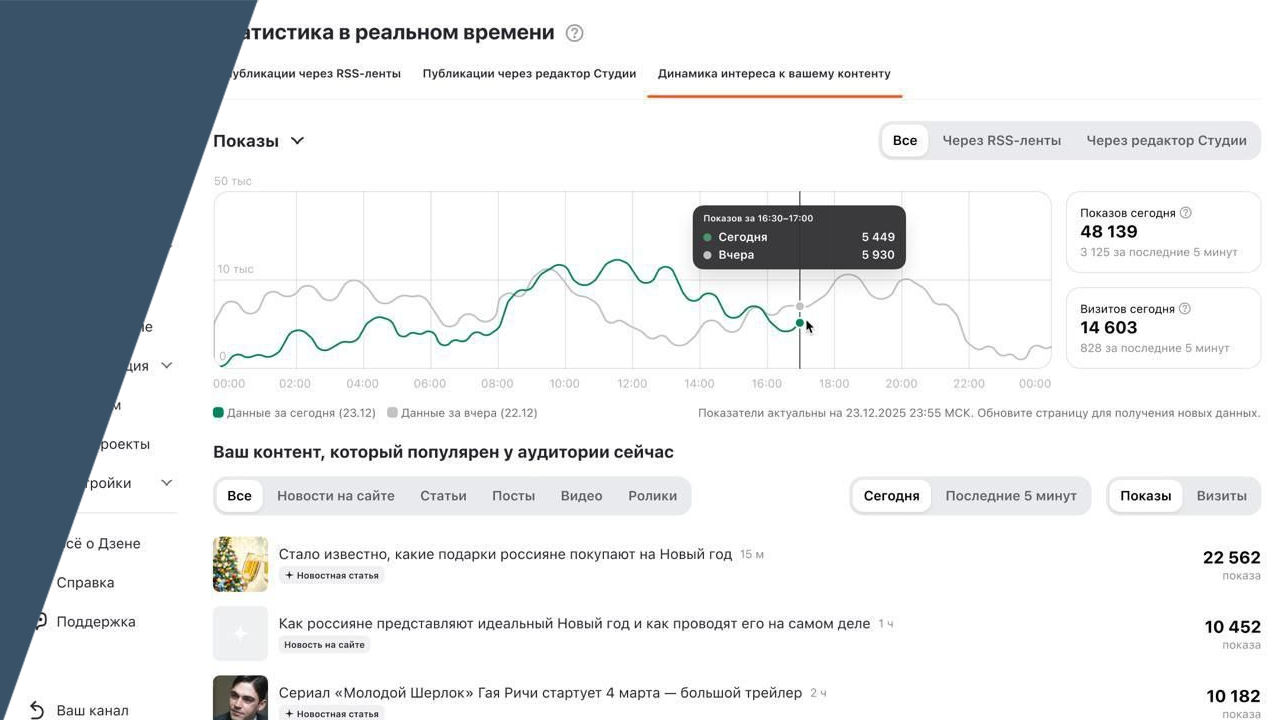The image size is (1280, 720).
Task: Click the back arrow icon beside 'Ваш канал'
Action: [x=37, y=710]
